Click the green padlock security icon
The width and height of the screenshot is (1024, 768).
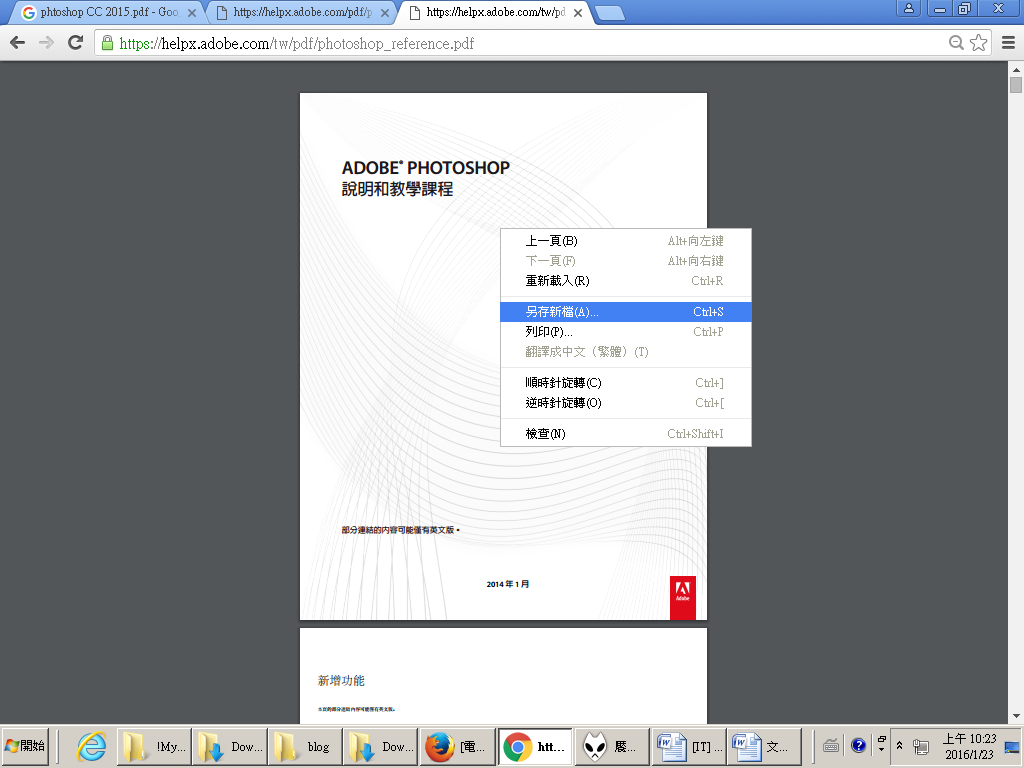tap(108, 43)
